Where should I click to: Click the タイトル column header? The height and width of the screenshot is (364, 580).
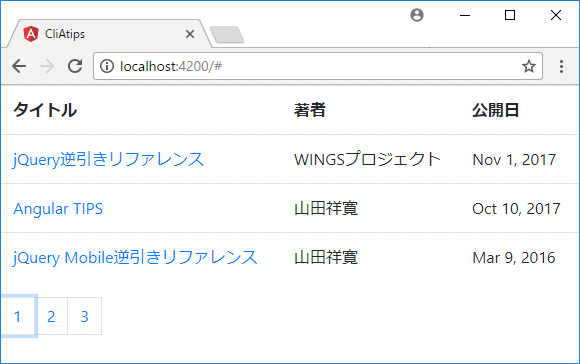point(45,110)
